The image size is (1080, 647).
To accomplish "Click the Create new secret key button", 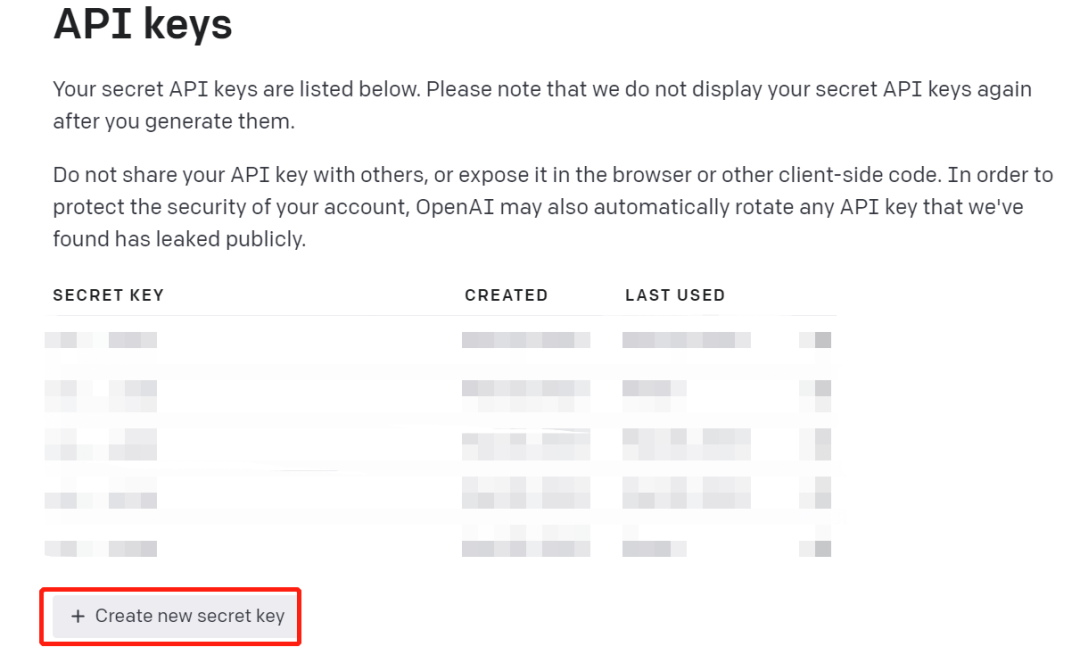I will 175,616.
